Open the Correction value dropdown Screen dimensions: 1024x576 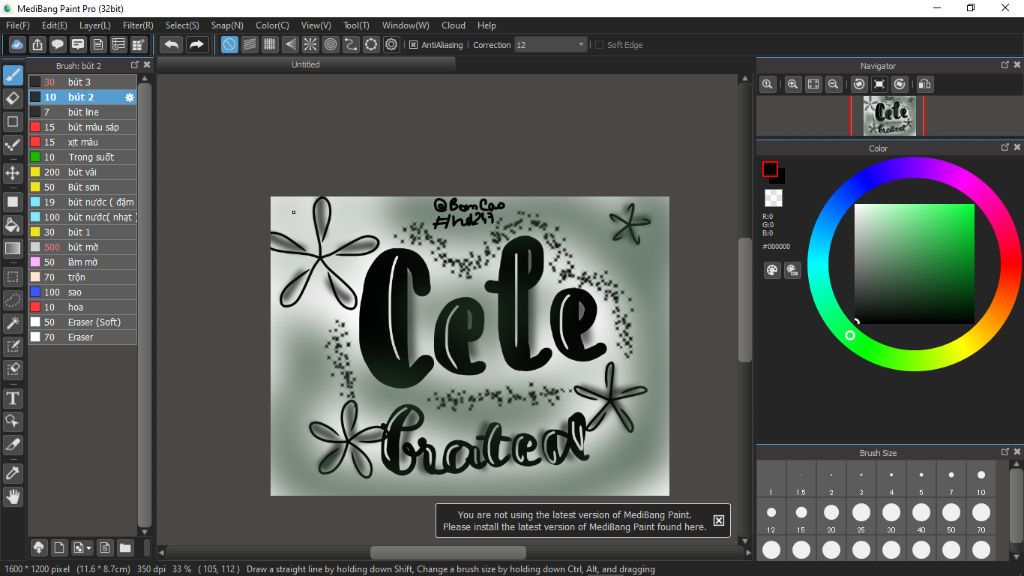click(581, 45)
